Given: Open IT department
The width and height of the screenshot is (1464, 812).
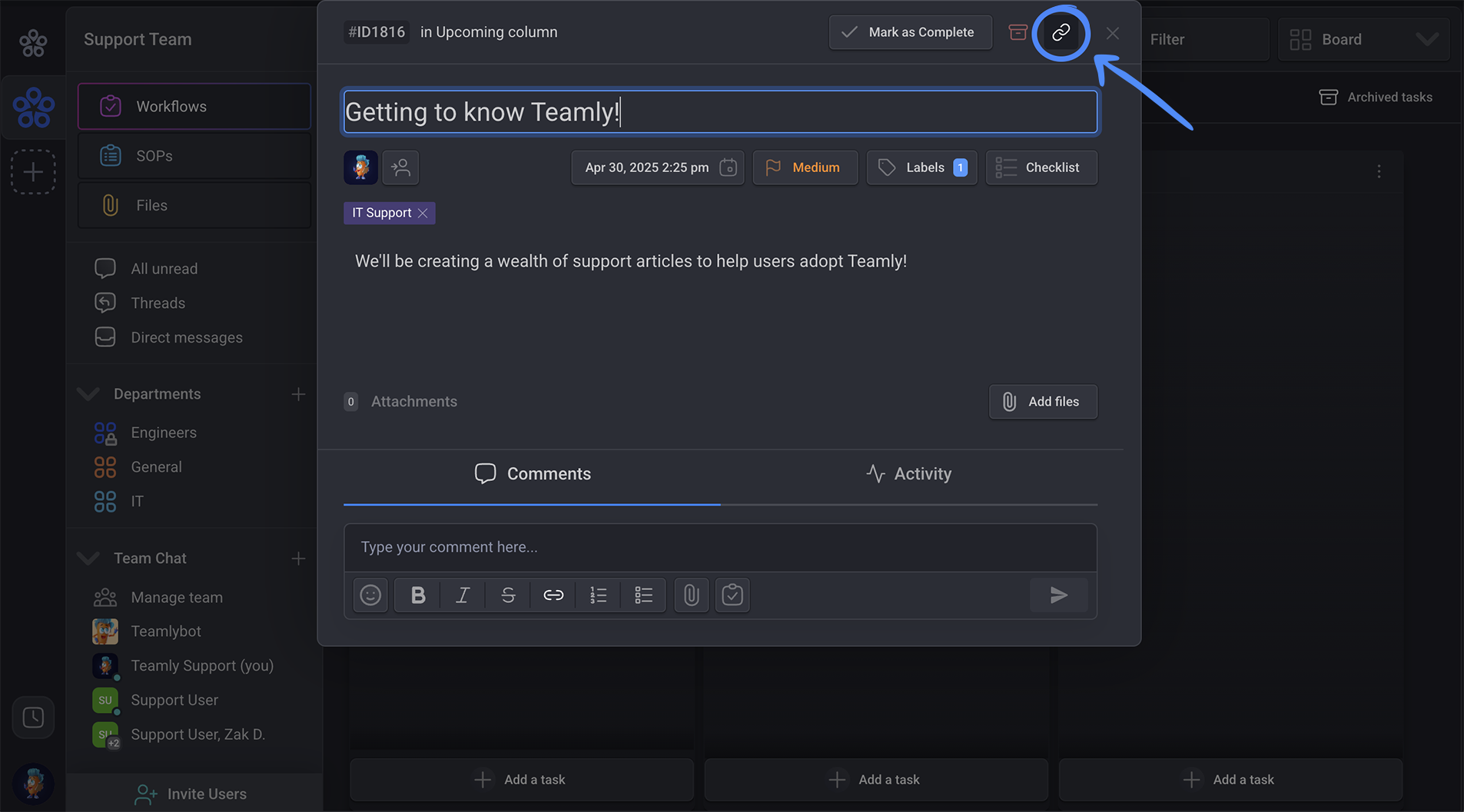Looking at the screenshot, I should coord(119,502).
